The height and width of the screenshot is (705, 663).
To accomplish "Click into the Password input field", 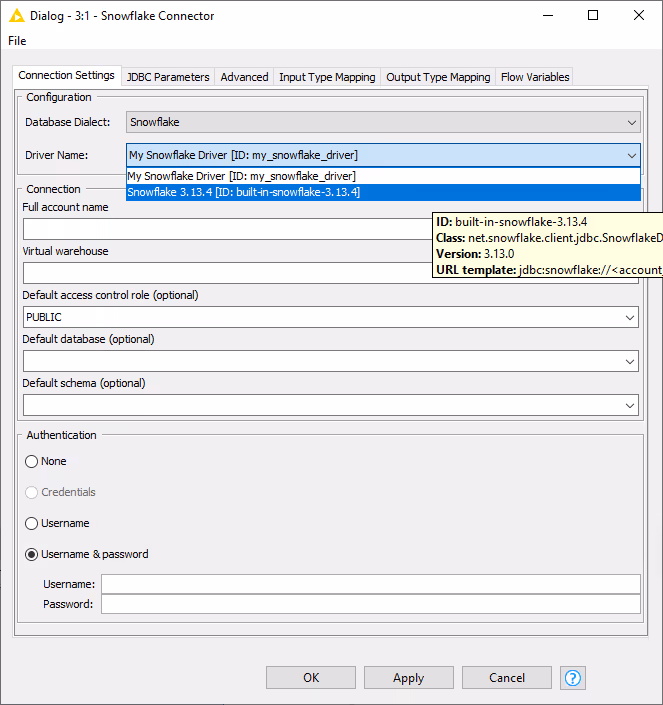I will [370, 604].
